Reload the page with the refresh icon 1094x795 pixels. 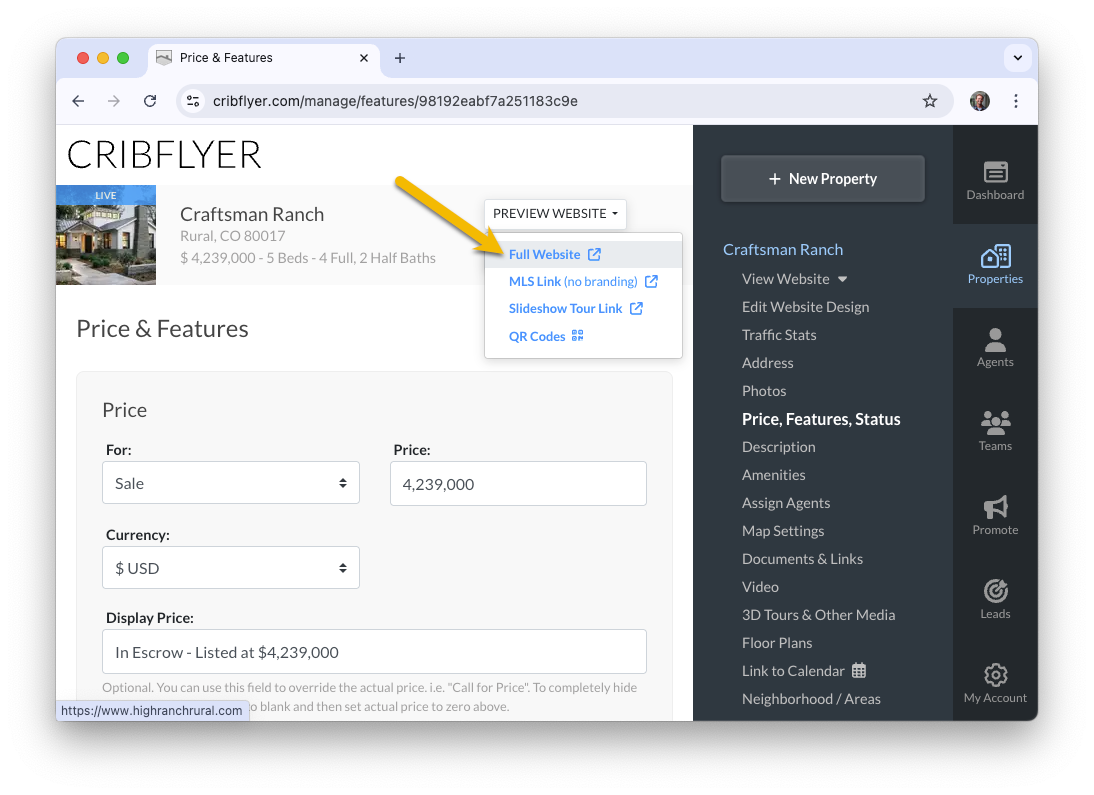click(150, 101)
